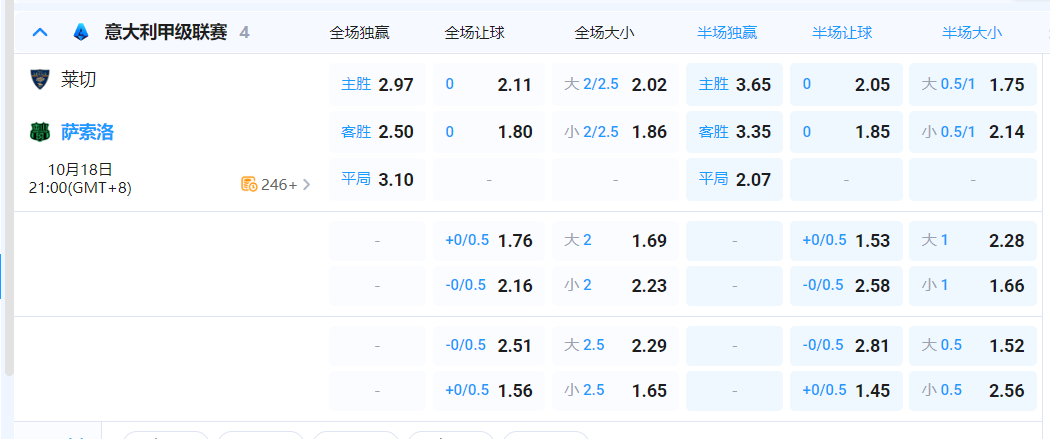Pick half-time 平局 2.07 odds

tap(734, 180)
